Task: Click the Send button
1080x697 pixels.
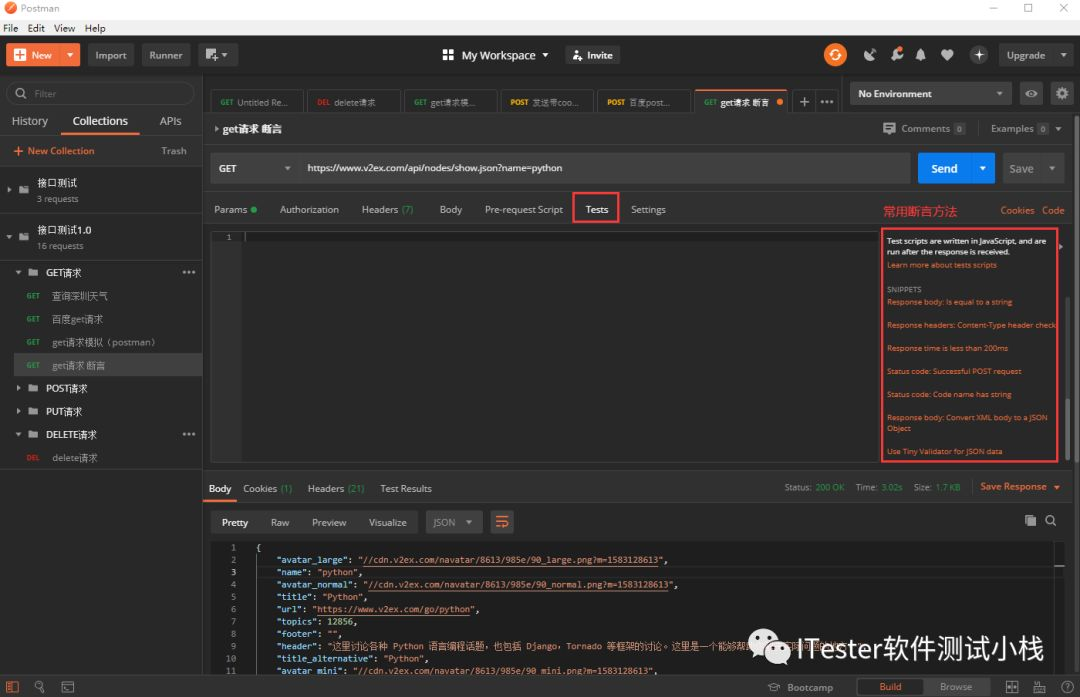Action: (x=944, y=169)
